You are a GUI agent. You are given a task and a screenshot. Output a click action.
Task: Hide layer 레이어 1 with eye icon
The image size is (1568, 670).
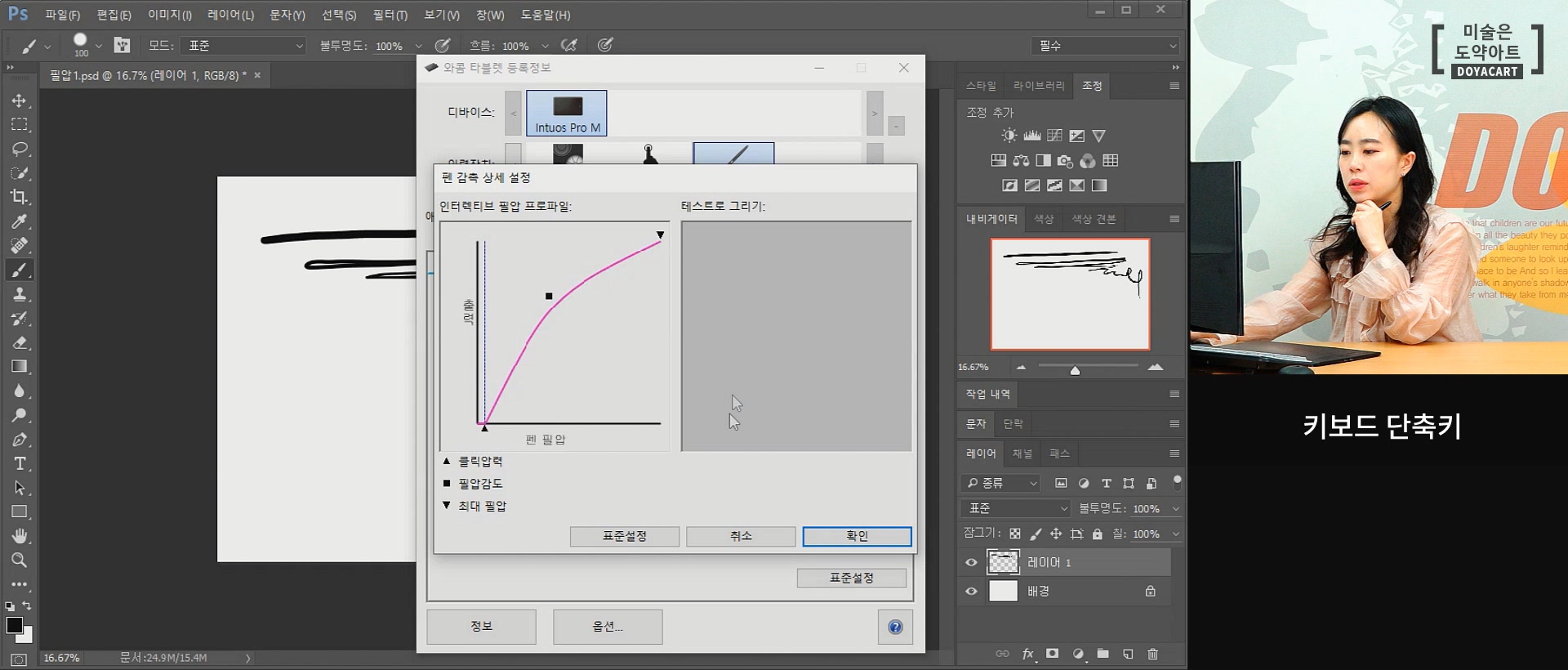(x=971, y=562)
